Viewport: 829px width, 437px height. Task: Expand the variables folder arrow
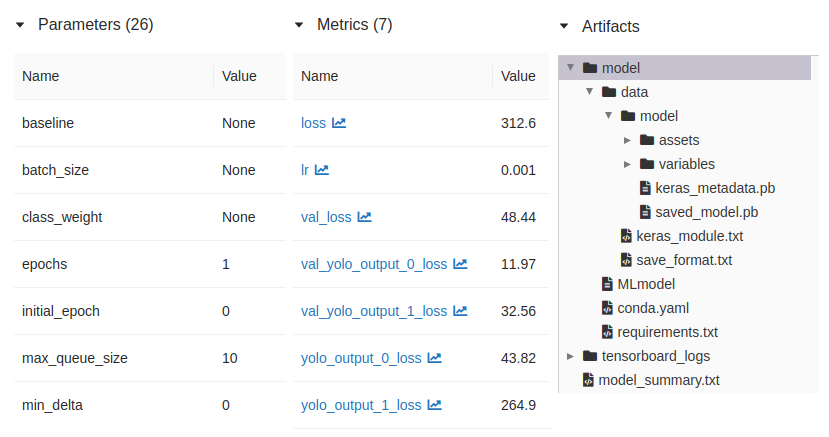click(627, 164)
